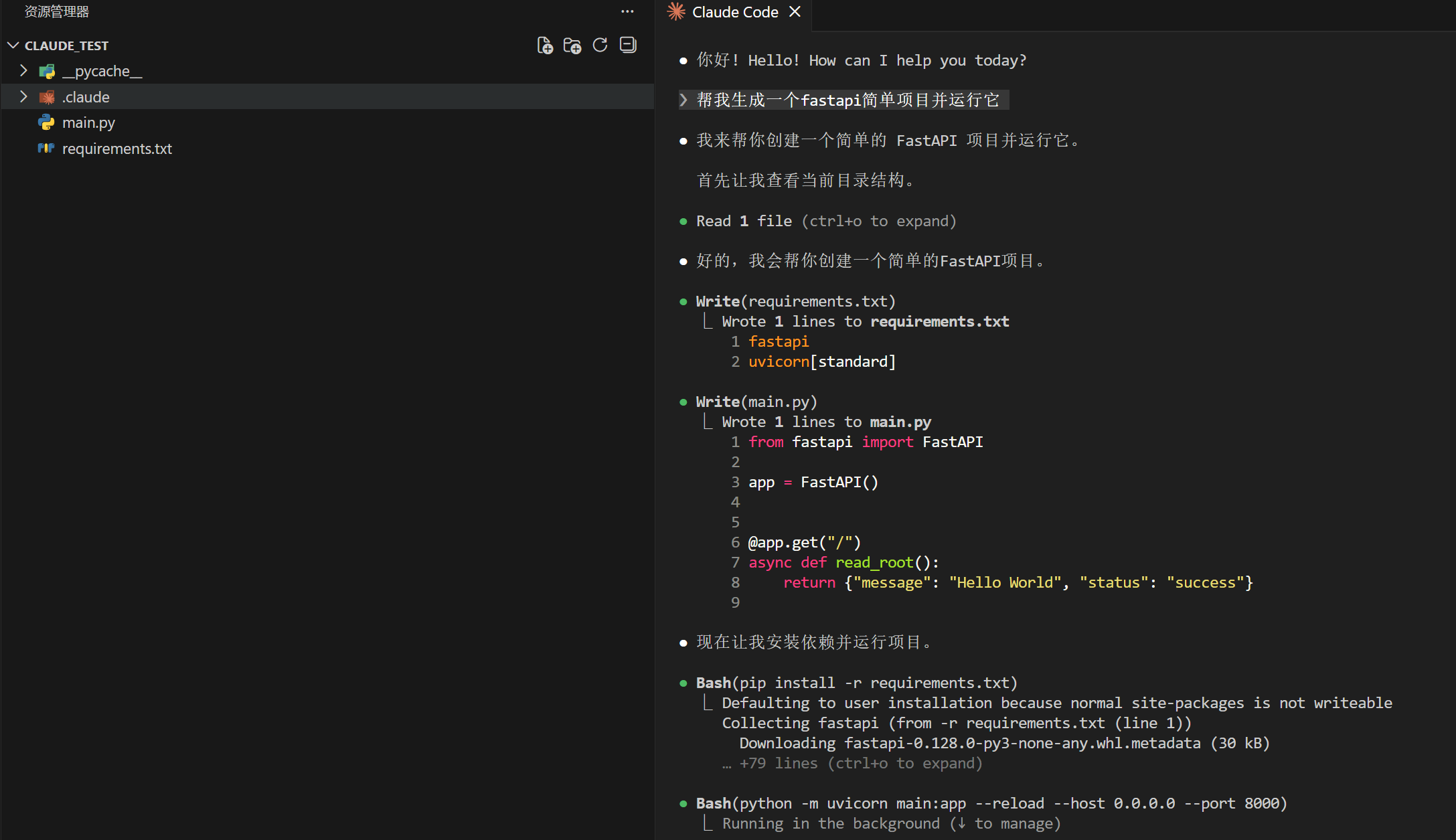1456x840 pixels.
Task: Collapse all folders in explorer
Action: [628, 46]
